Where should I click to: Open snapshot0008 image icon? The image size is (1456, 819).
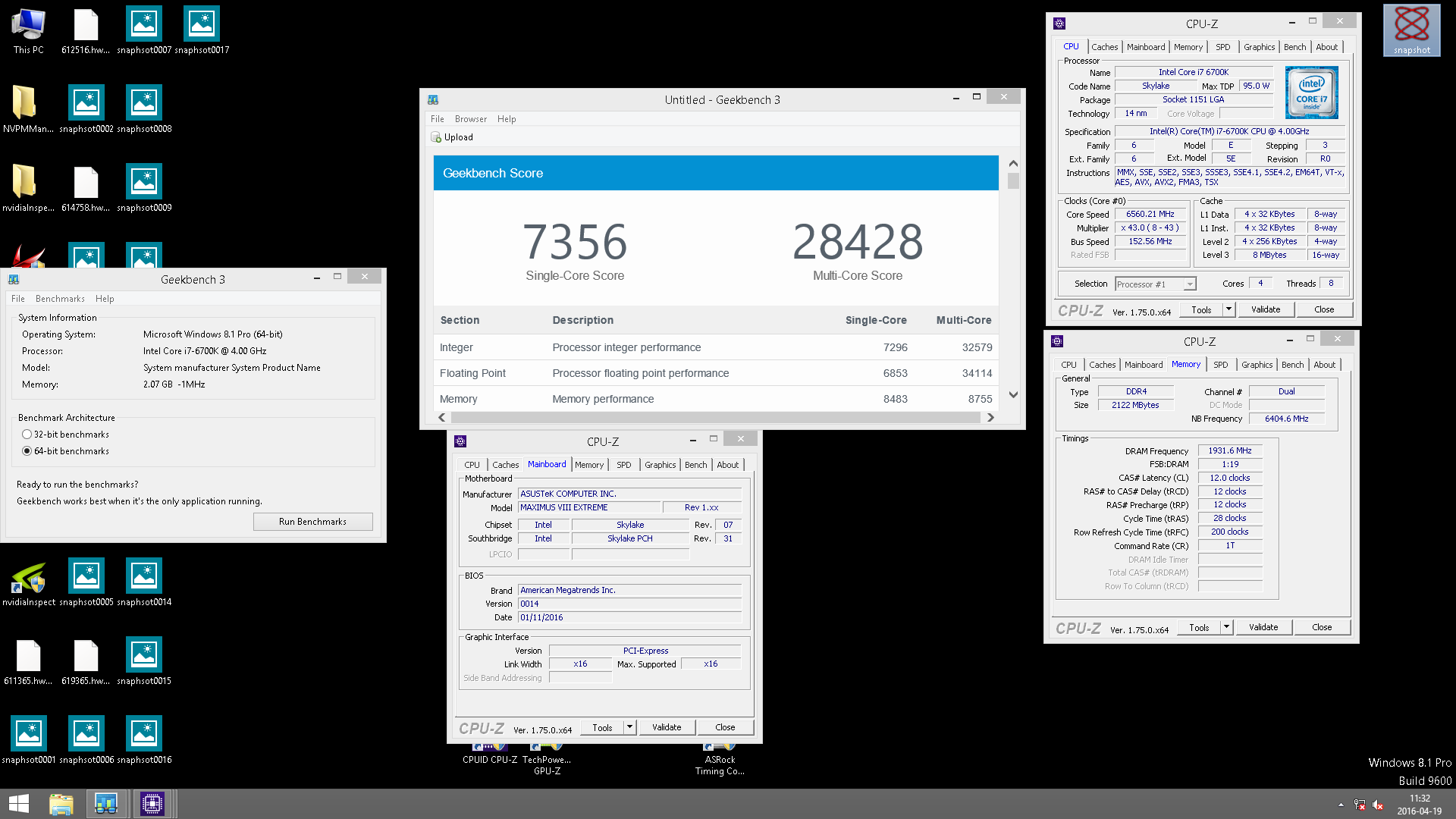click(144, 111)
